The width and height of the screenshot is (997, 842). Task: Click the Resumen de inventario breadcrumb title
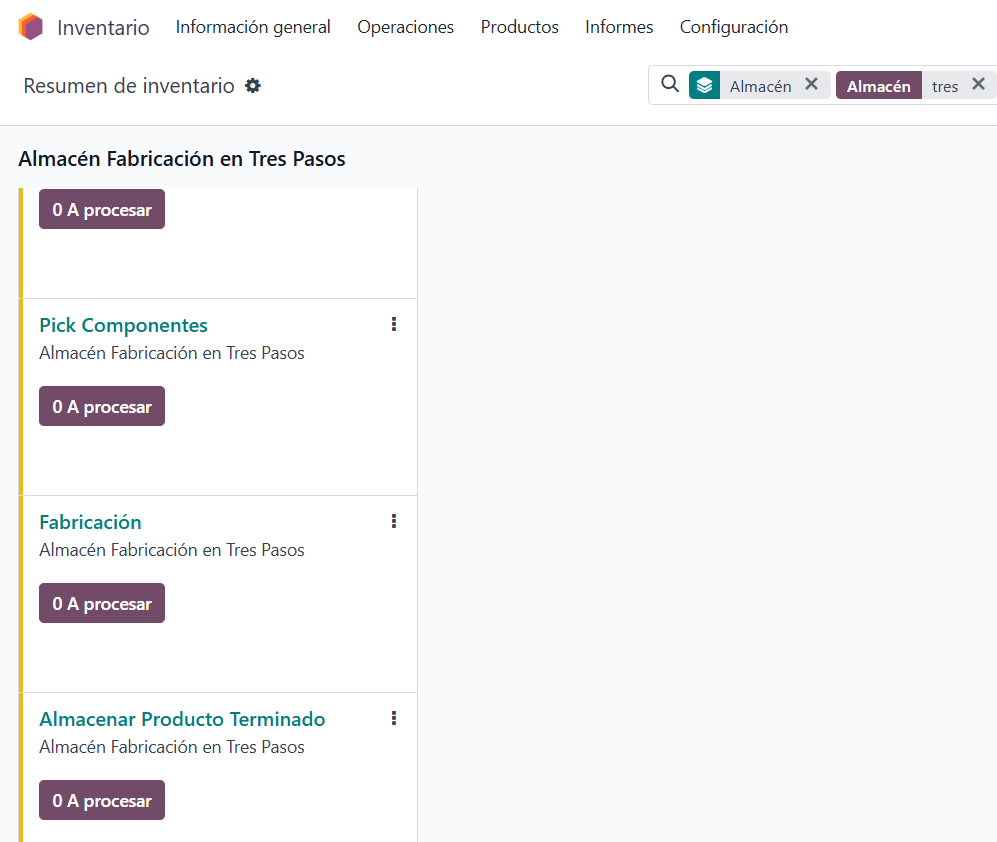coord(129,86)
